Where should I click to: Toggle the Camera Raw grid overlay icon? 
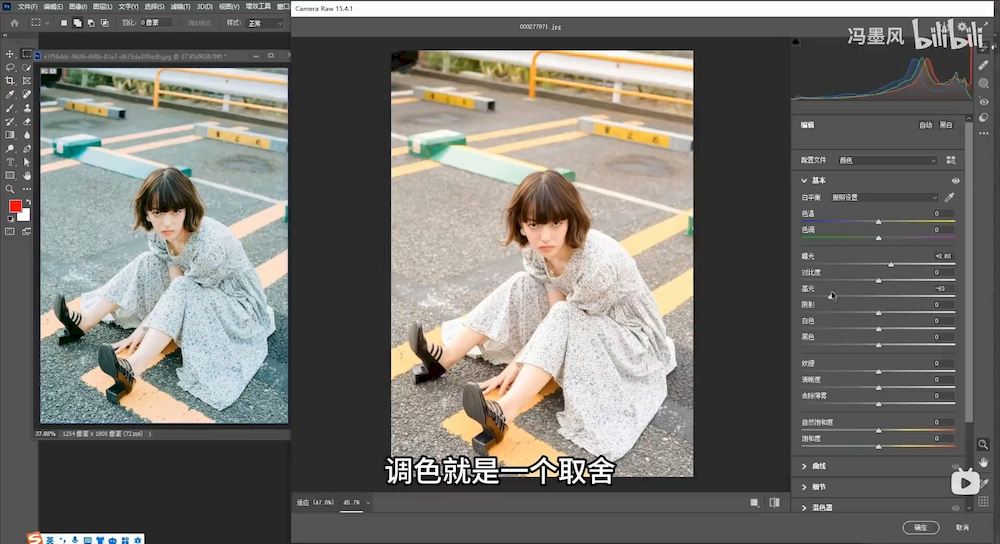(x=983, y=501)
